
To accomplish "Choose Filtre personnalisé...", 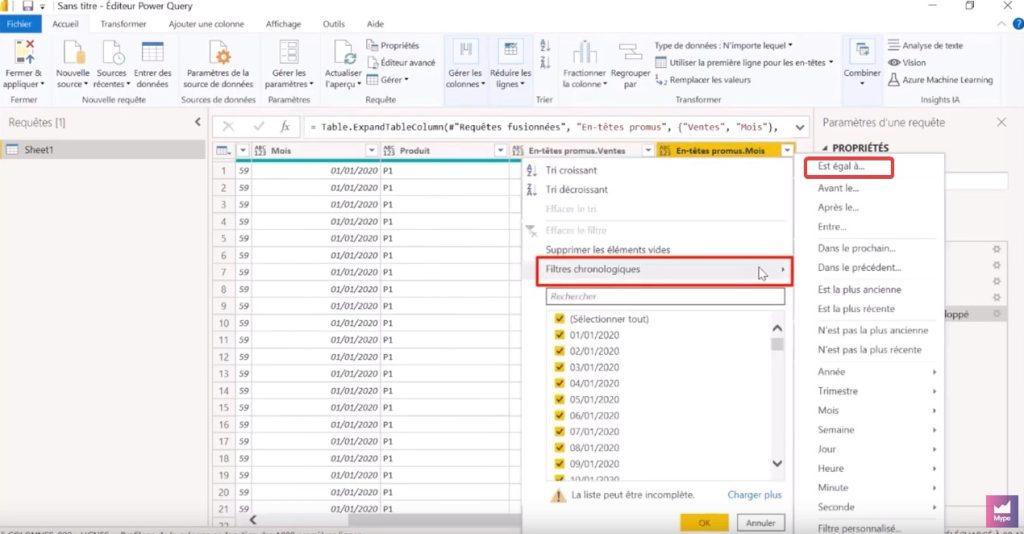I will (859, 527).
